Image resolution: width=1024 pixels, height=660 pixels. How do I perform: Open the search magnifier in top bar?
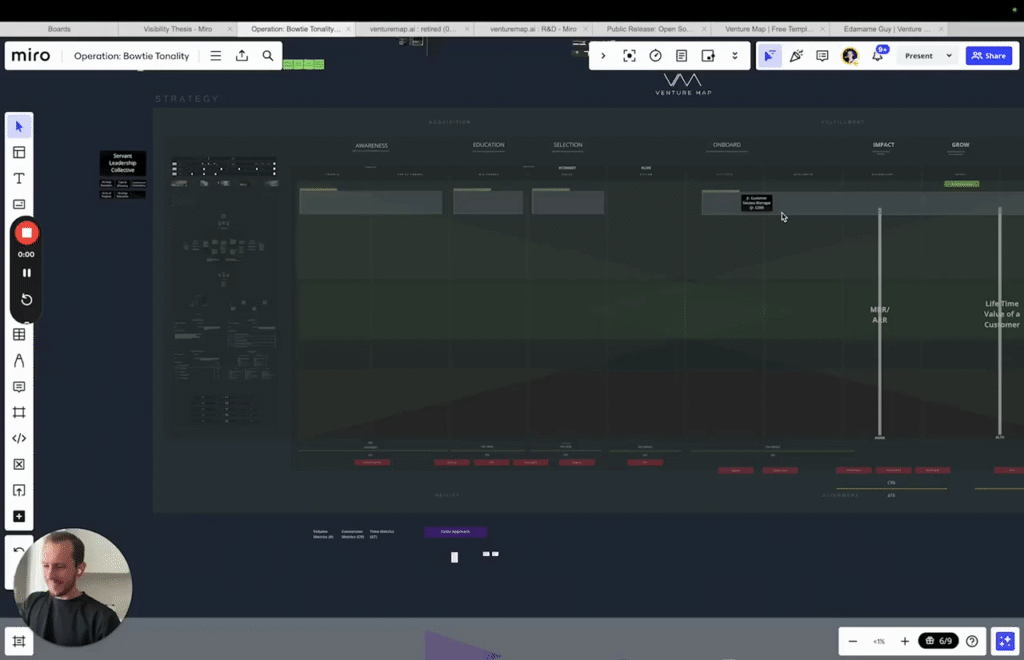tap(268, 55)
